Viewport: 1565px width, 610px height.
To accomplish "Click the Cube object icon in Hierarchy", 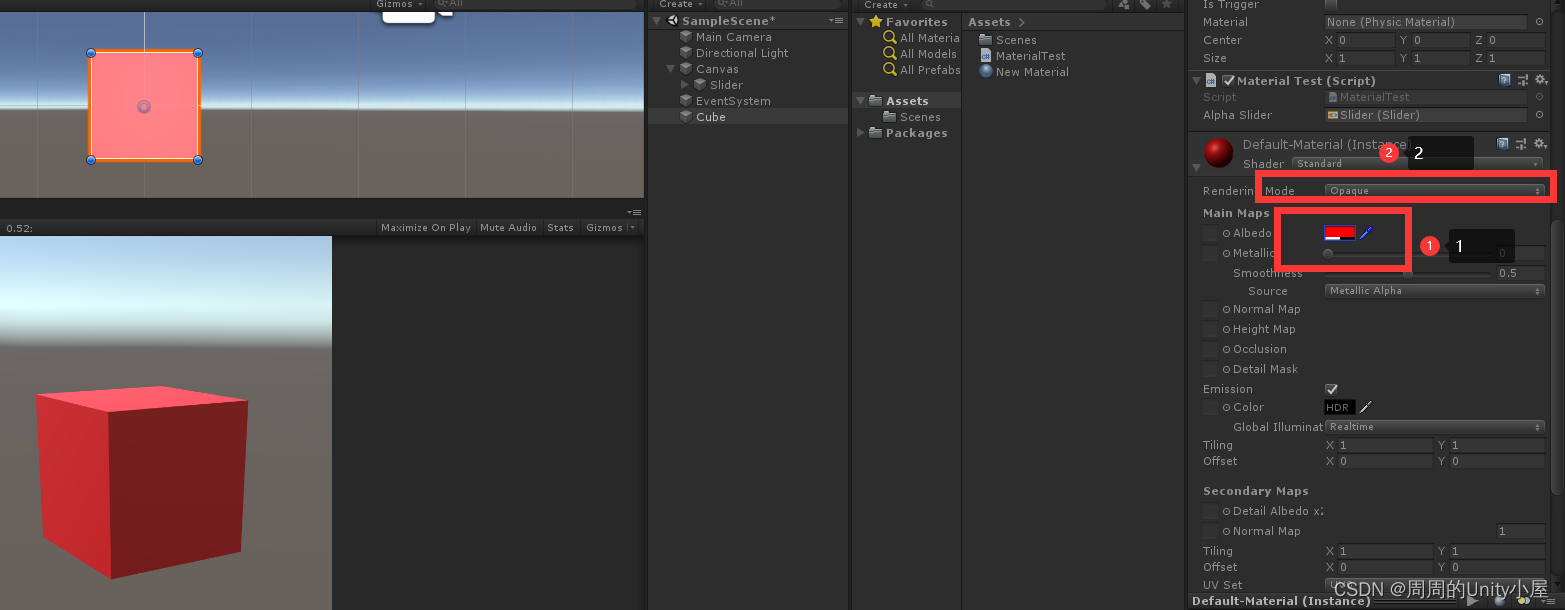I will pyautogui.click(x=686, y=117).
